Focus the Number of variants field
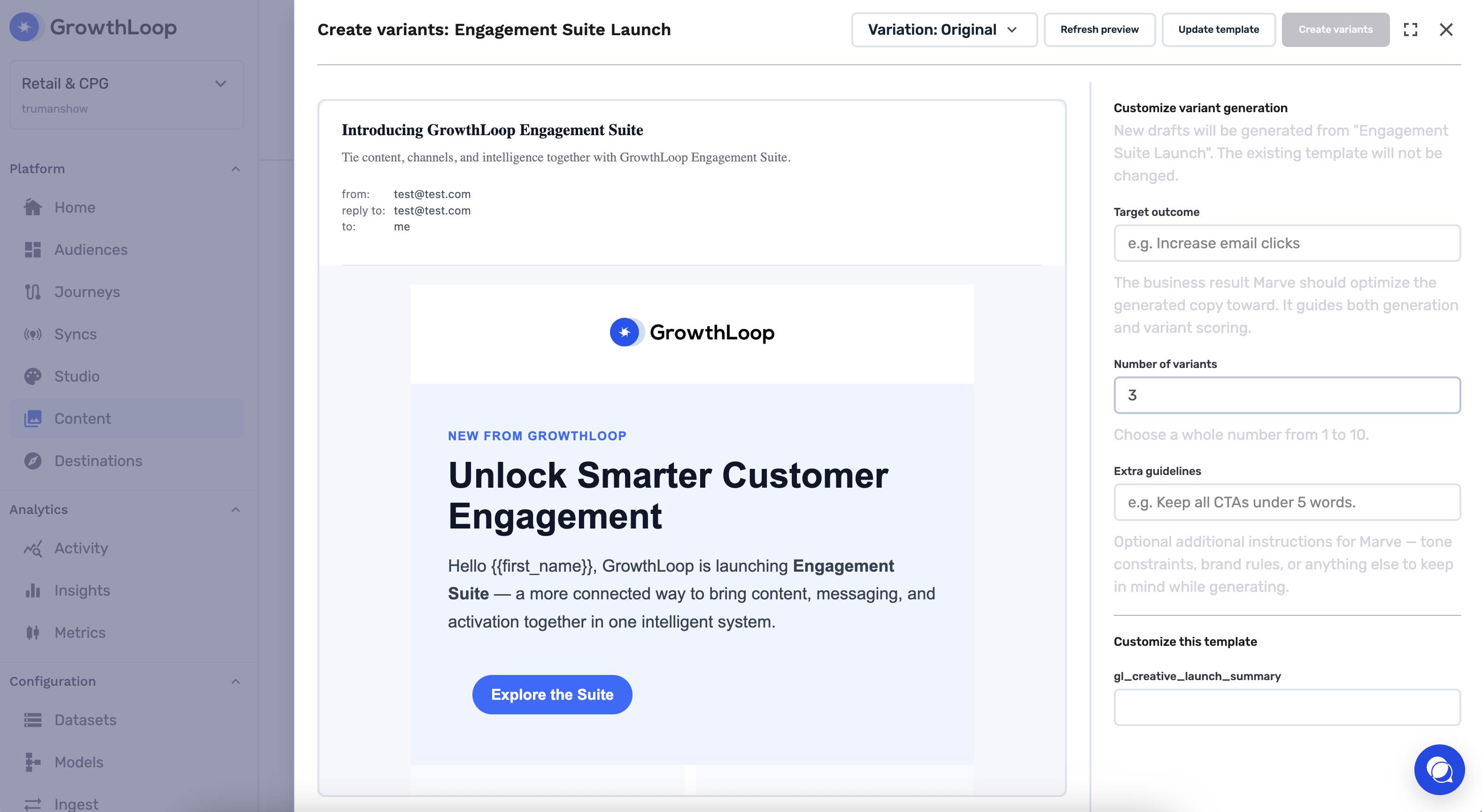The height and width of the screenshot is (812, 1482). click(1287, 395)
